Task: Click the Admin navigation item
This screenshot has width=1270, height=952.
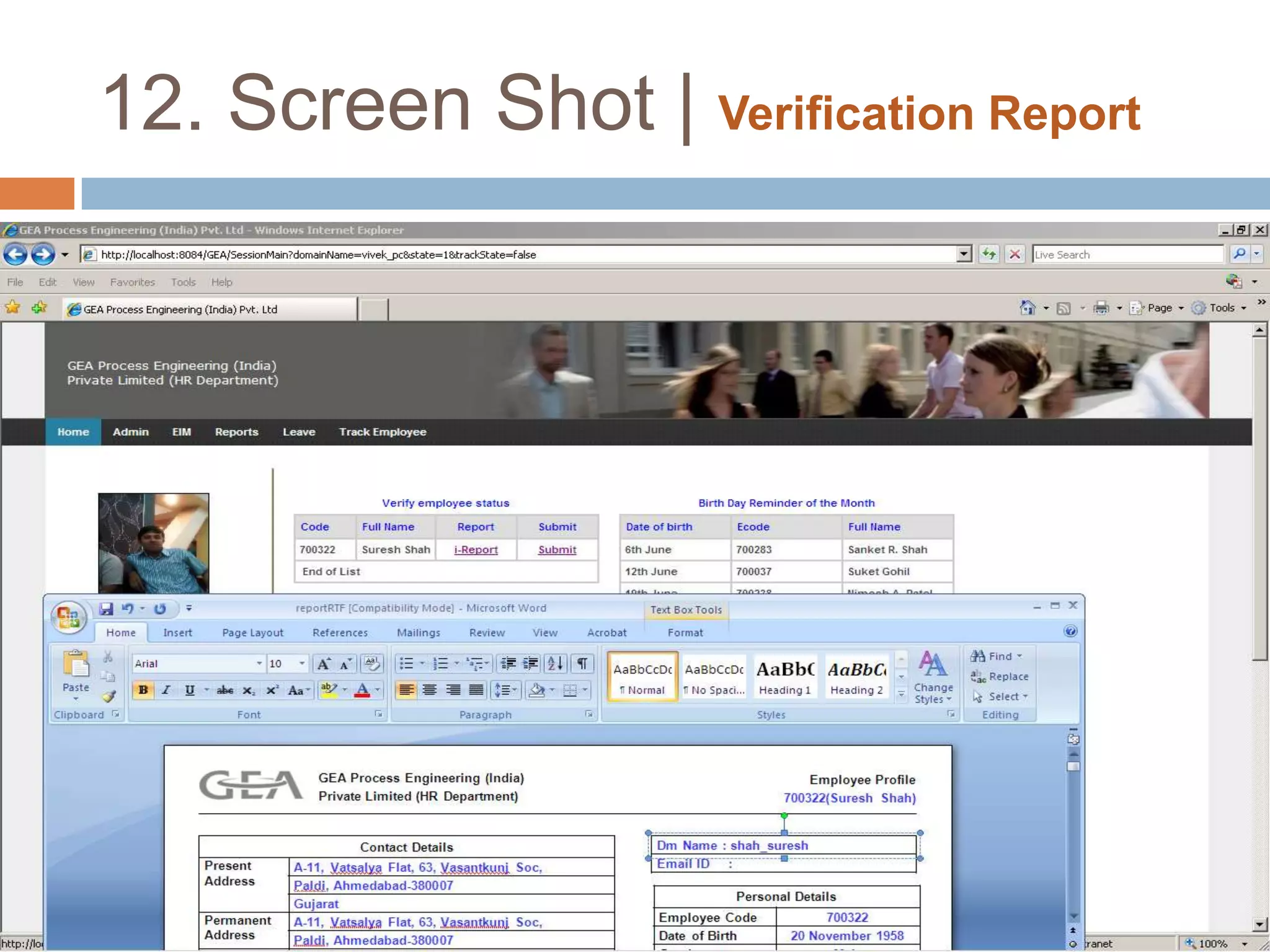Action: (131, 432)
